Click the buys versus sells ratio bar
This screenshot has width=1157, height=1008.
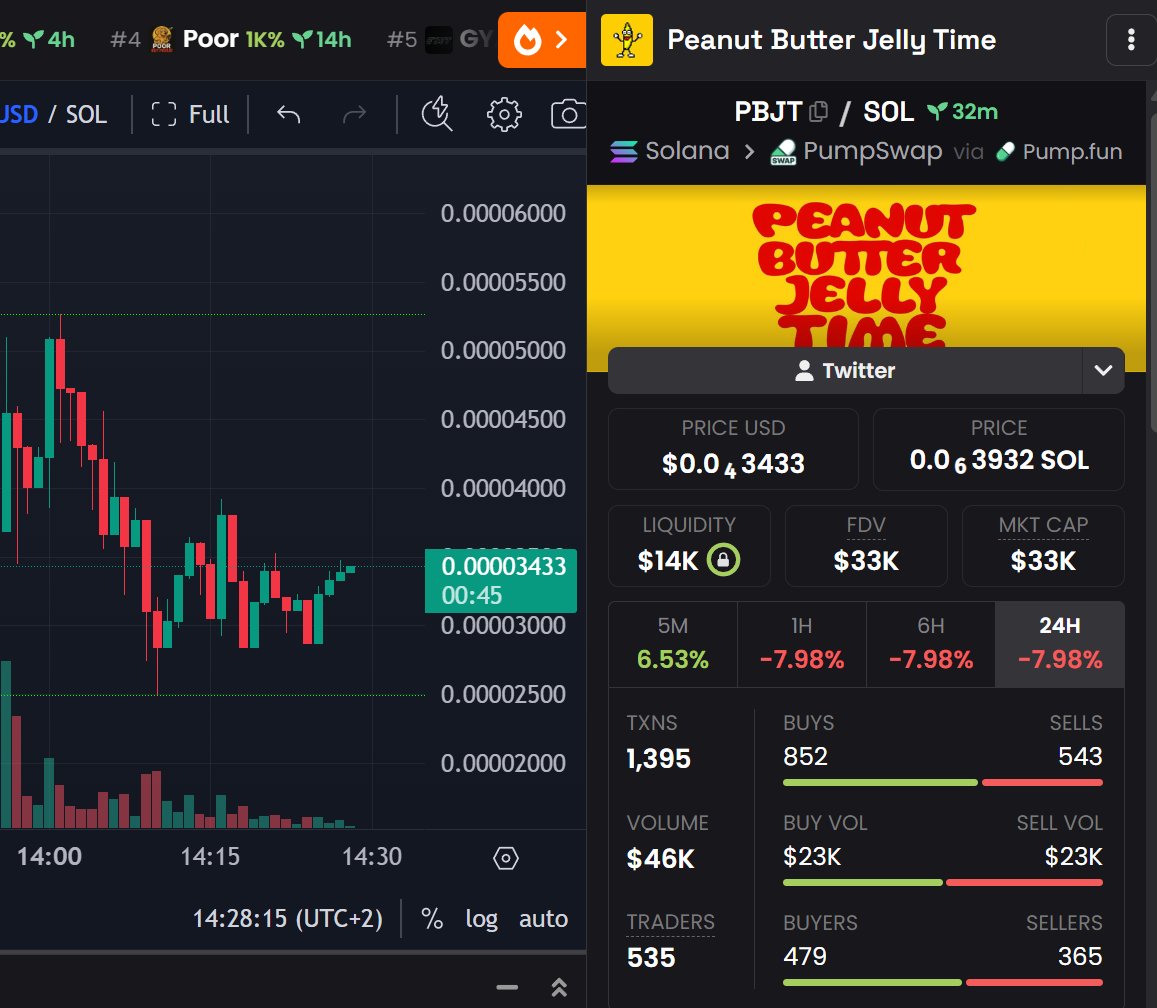tap(942, 782)
